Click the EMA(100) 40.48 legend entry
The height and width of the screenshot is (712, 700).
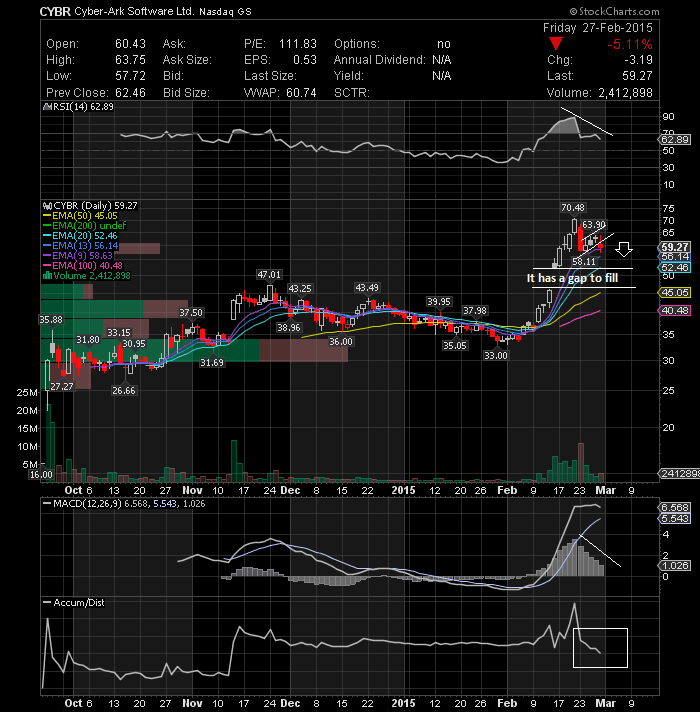pyautogui.click(x=83, y=266)
